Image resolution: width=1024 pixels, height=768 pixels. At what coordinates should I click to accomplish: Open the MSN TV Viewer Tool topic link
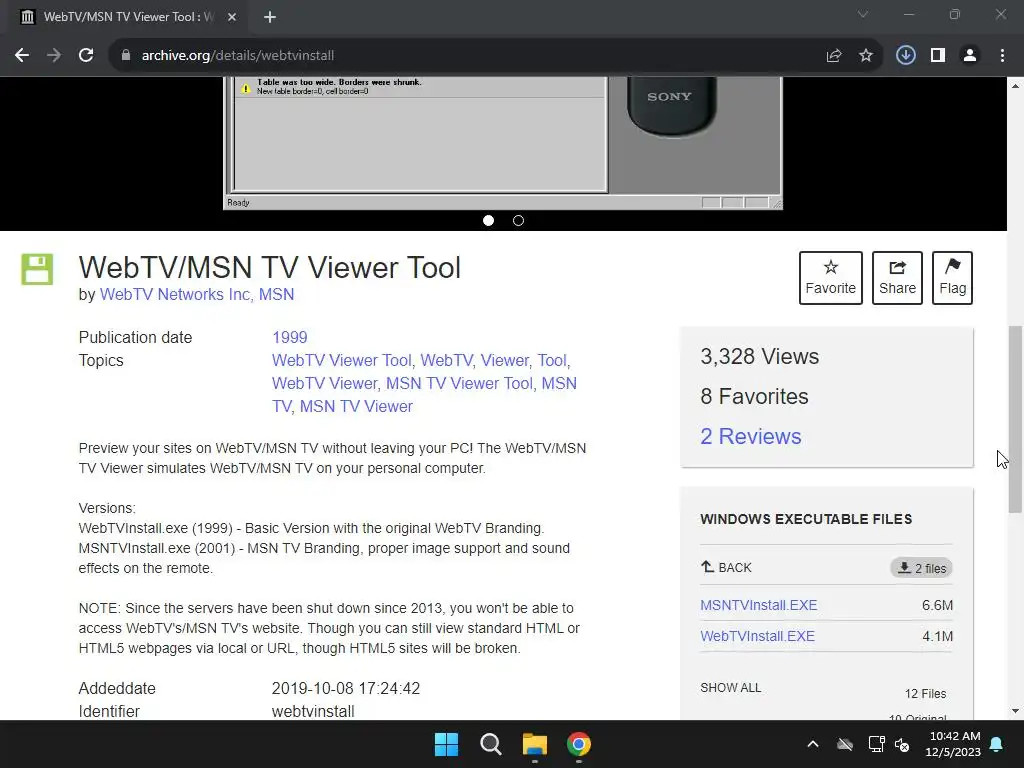pos(459,383)
